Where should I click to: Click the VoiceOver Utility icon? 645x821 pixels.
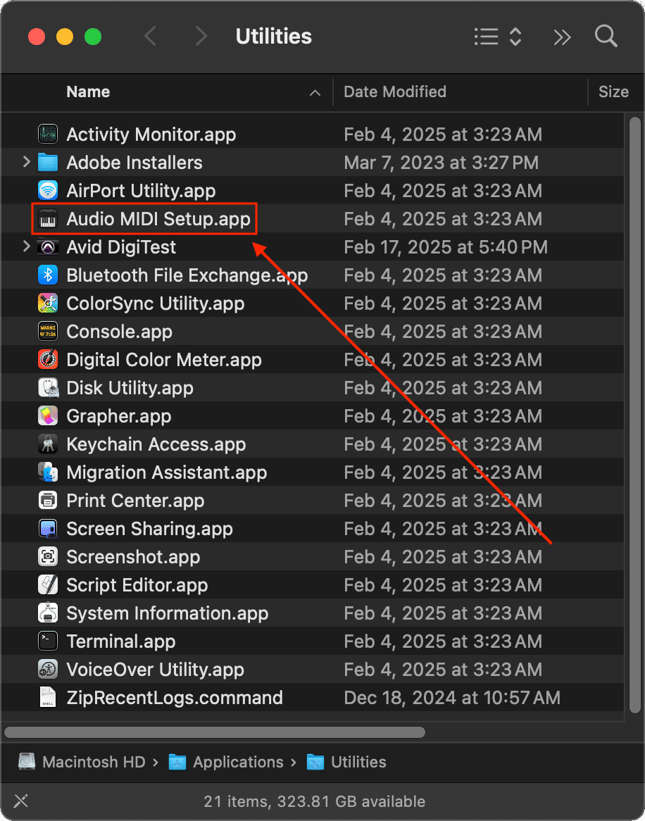coord(48,670)
